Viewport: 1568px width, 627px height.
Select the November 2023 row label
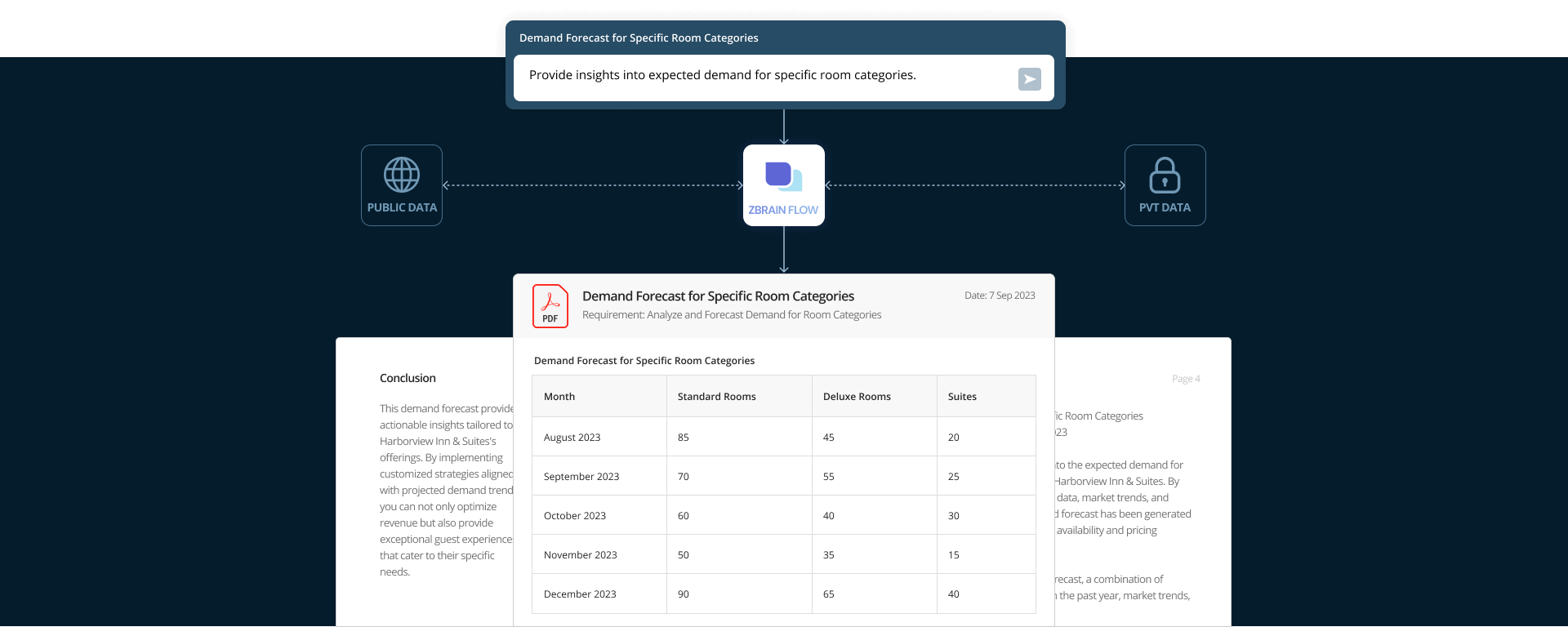point(581,555)
